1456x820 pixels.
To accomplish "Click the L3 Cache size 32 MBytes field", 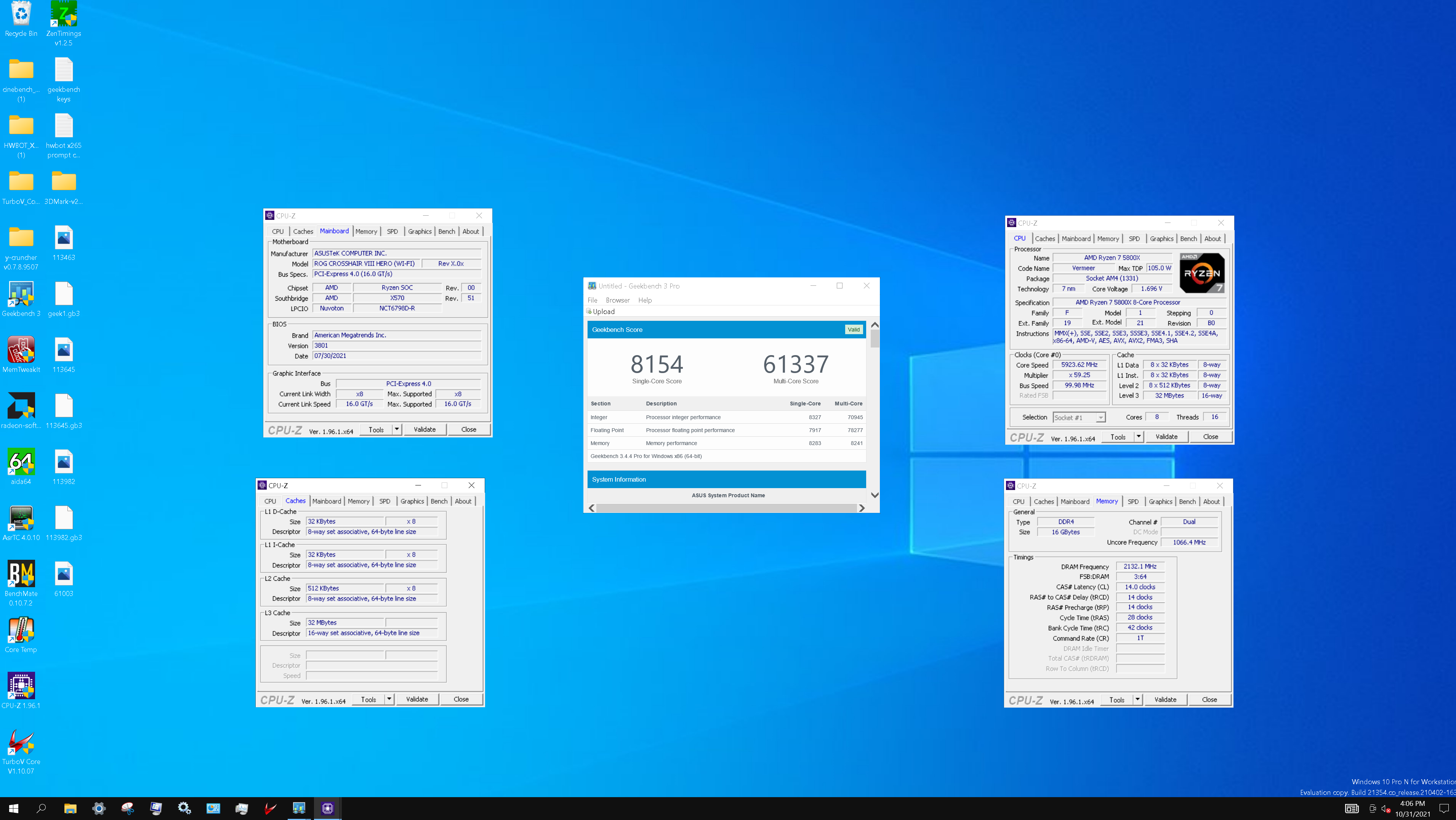I will point(345,623).
